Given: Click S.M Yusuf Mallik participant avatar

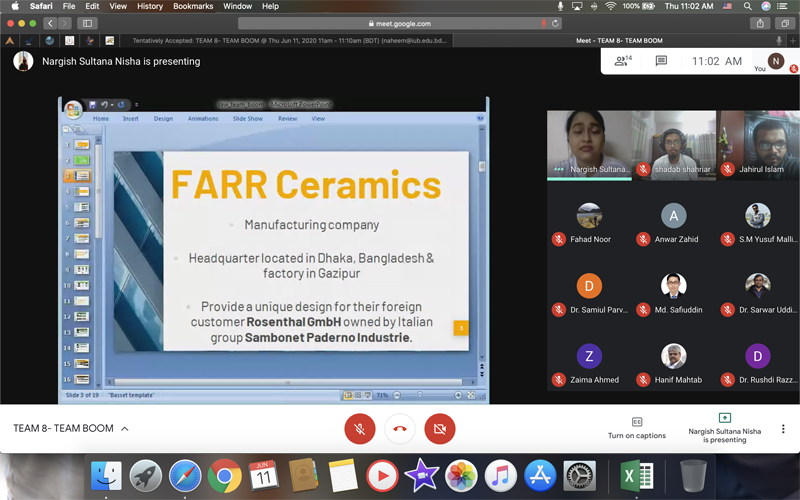Looking at the screenshot, I should [758, 215].
